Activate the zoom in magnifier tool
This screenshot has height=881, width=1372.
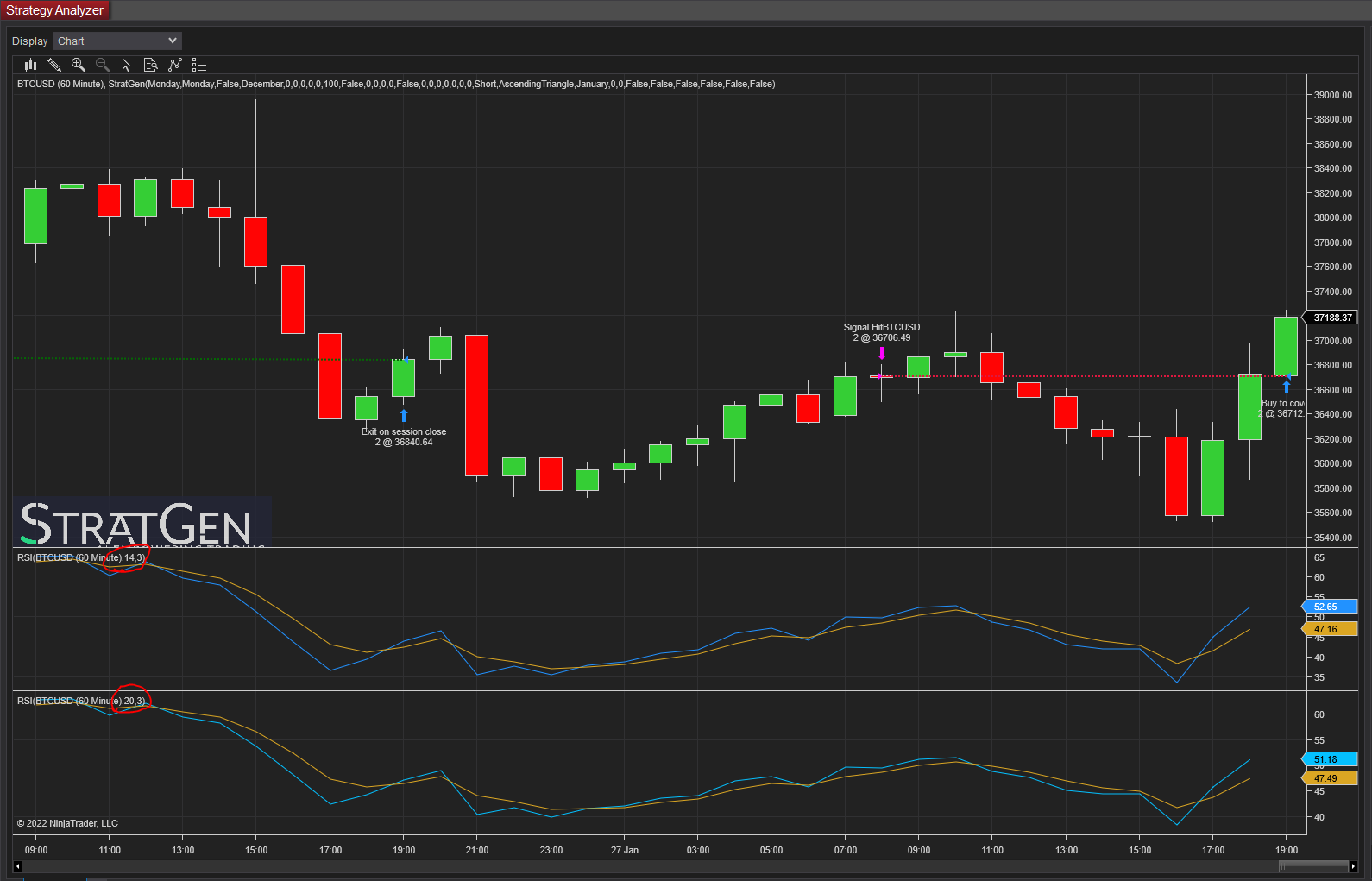coord(79,65)
